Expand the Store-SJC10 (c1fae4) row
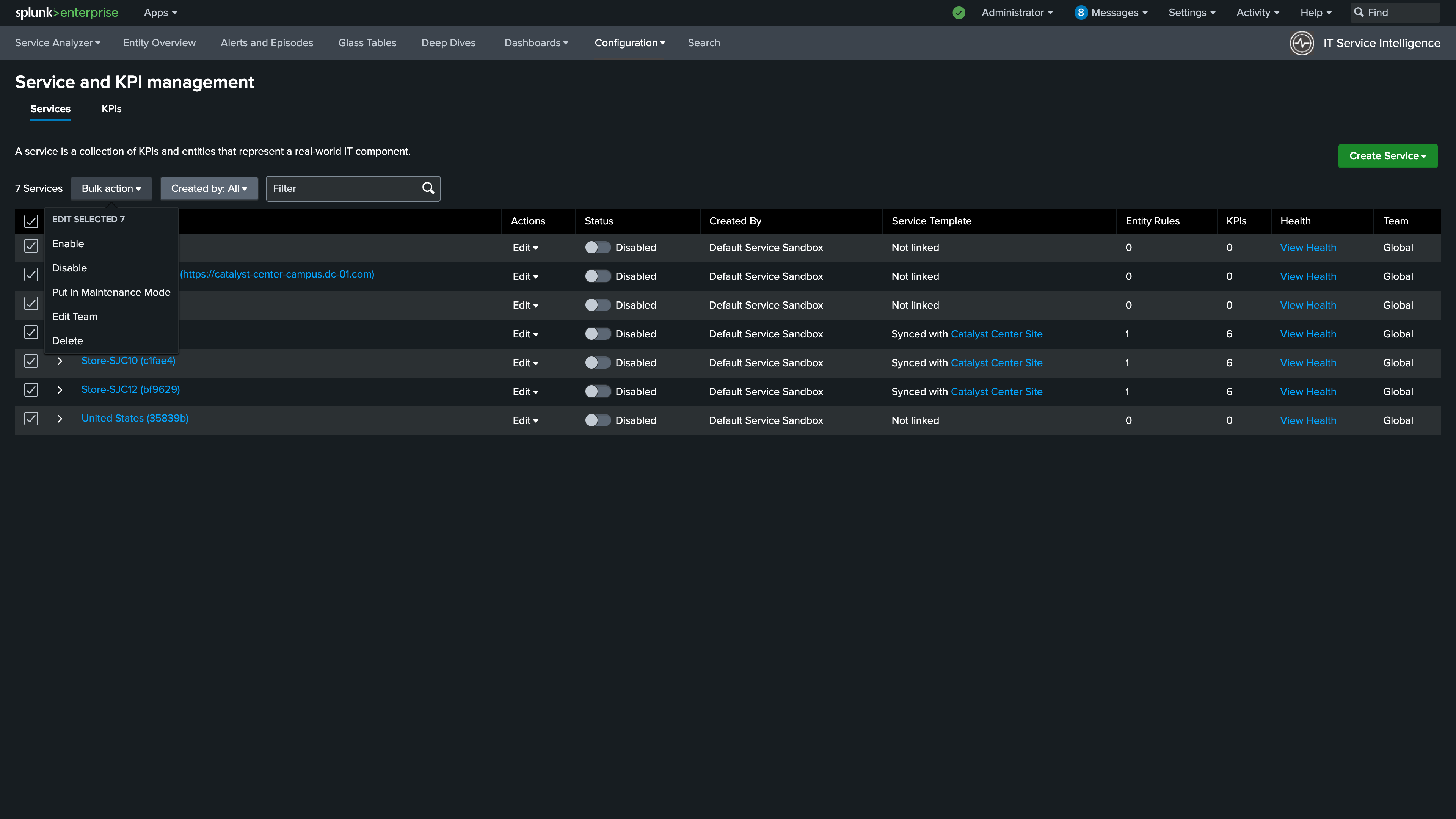Image resolution: width=1456 pixels, height=819 pixels. click(60, 361)
